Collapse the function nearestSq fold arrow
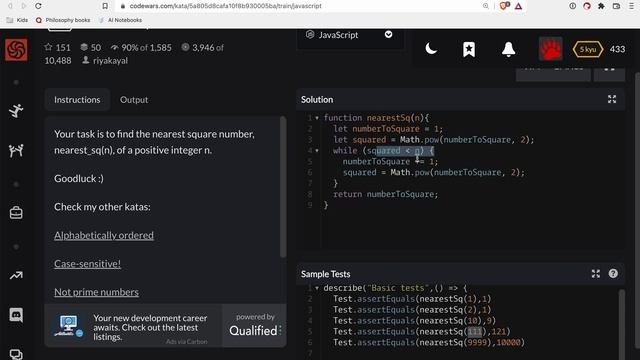This screenshot has height=360, width=640. [x=317, y=118]
